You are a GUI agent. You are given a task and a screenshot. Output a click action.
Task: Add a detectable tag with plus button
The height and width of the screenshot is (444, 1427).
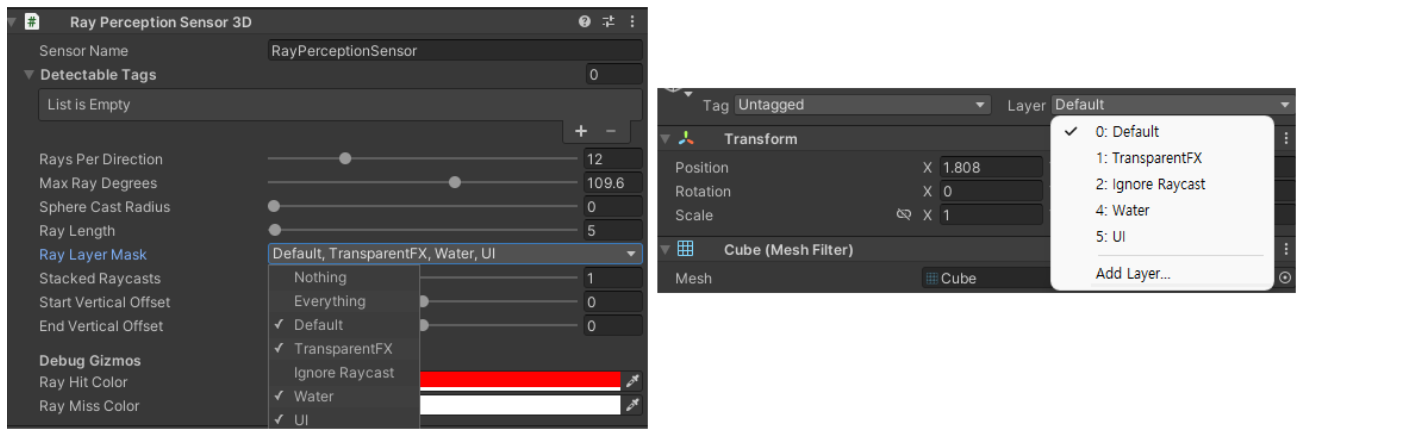tap(581, 131)
